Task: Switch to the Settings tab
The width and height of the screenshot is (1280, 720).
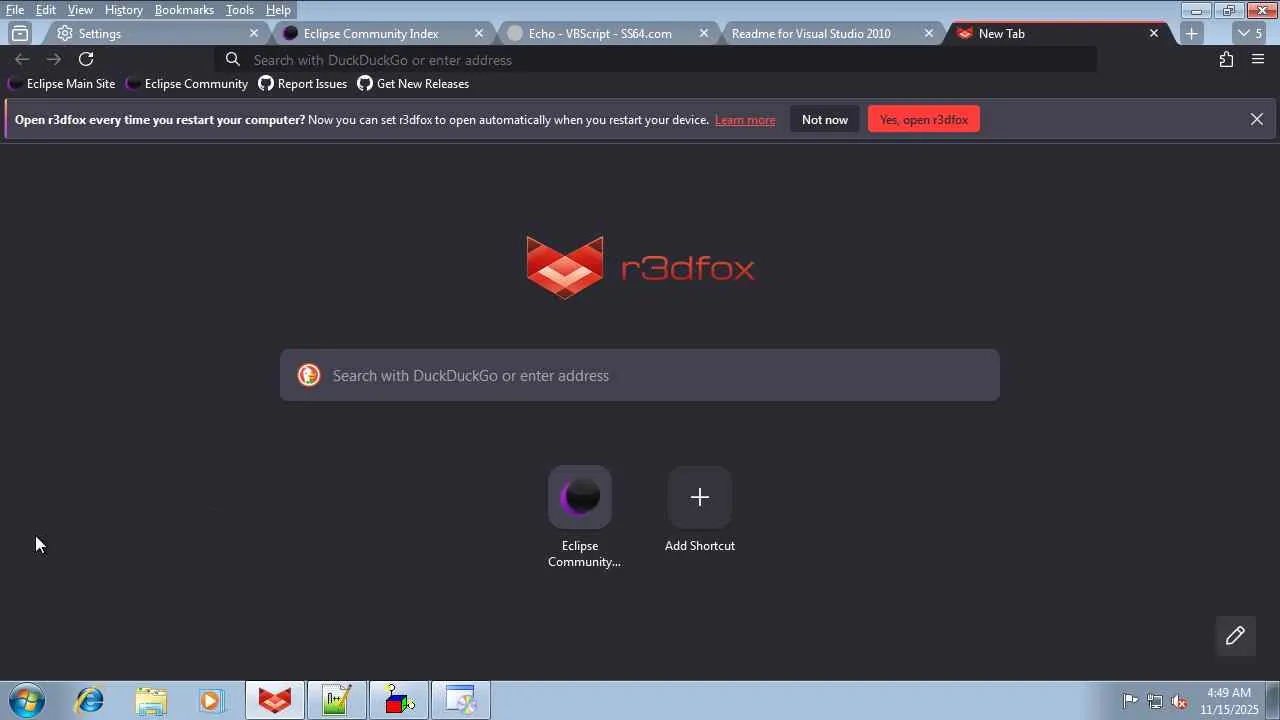Action: point(155,33)
